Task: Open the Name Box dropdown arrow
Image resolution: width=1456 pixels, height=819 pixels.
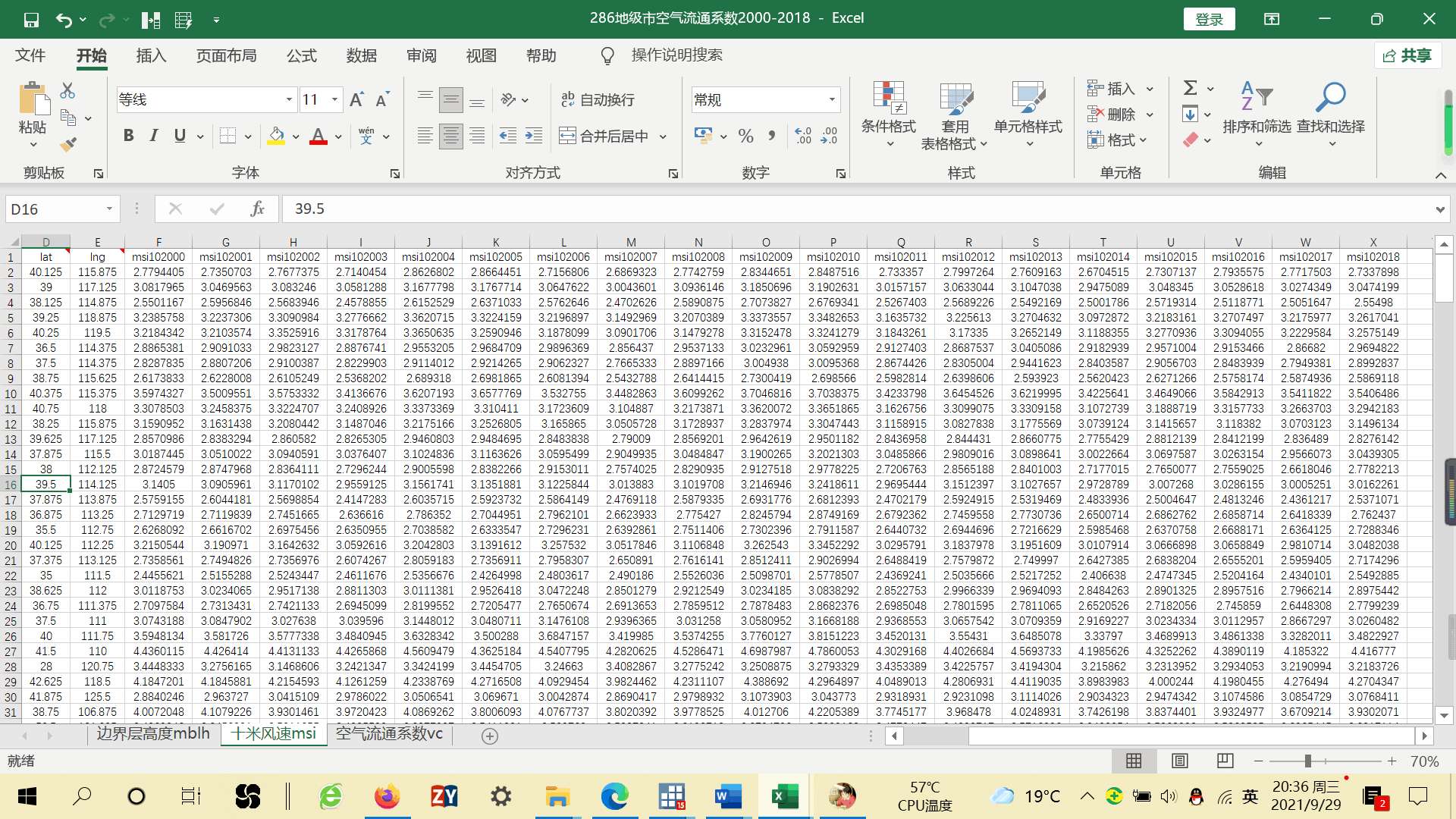Action: pos(110,209)
